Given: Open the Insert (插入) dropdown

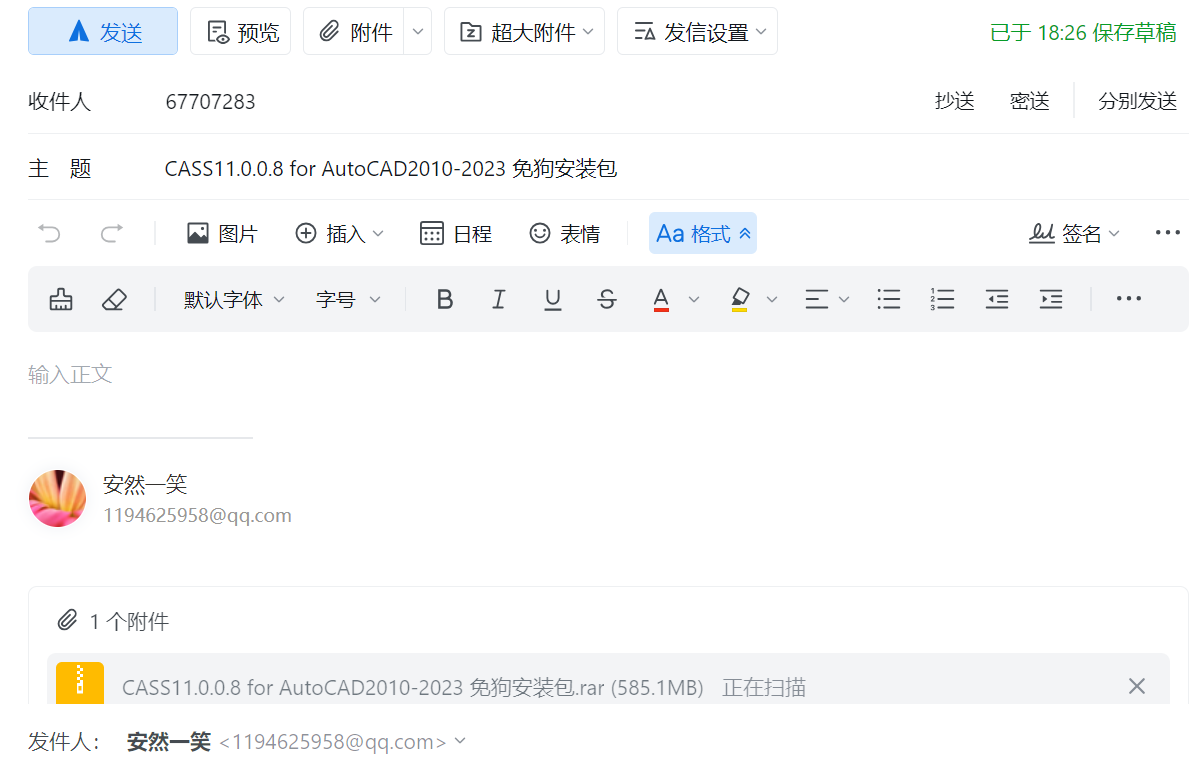Looking at the screenshot, I should [339, 233].
